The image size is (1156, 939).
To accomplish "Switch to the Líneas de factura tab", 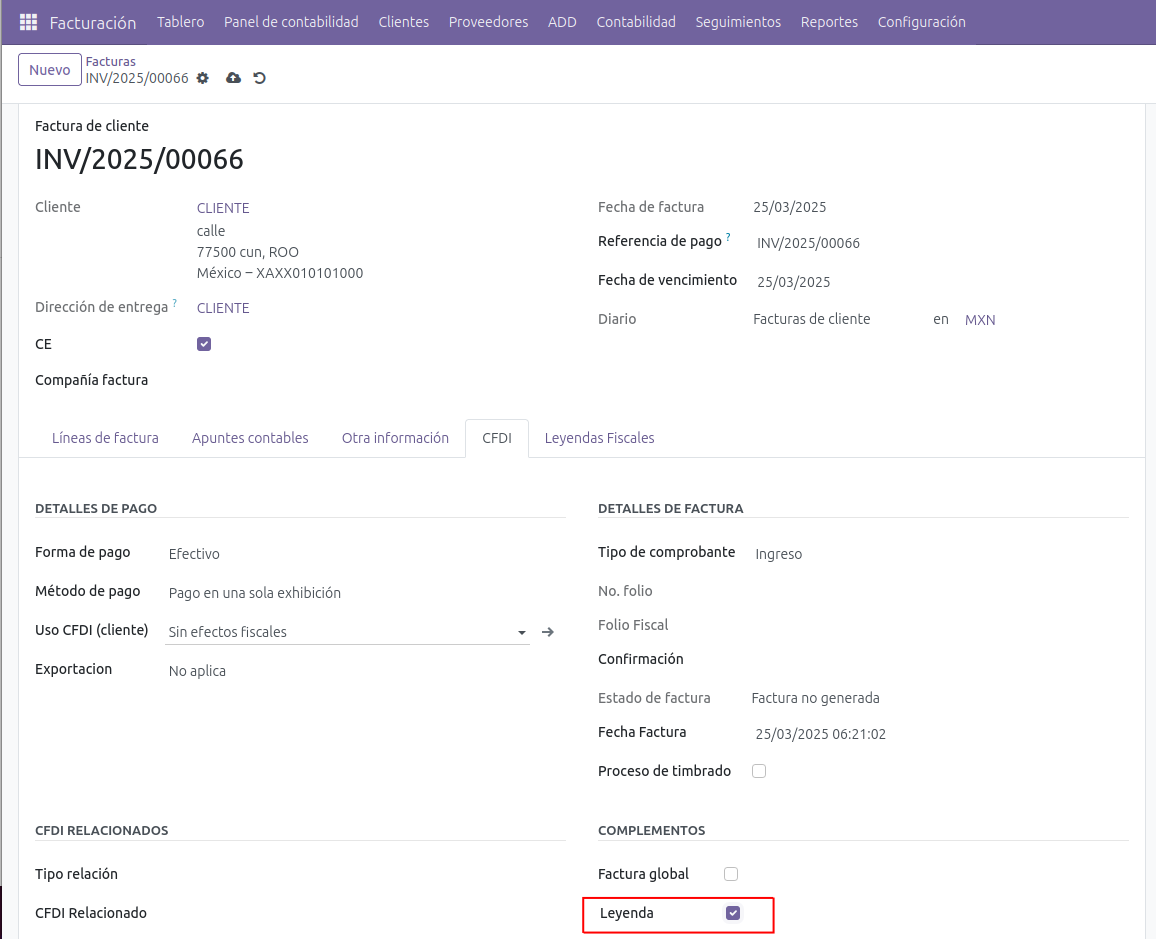I will 105,438.
